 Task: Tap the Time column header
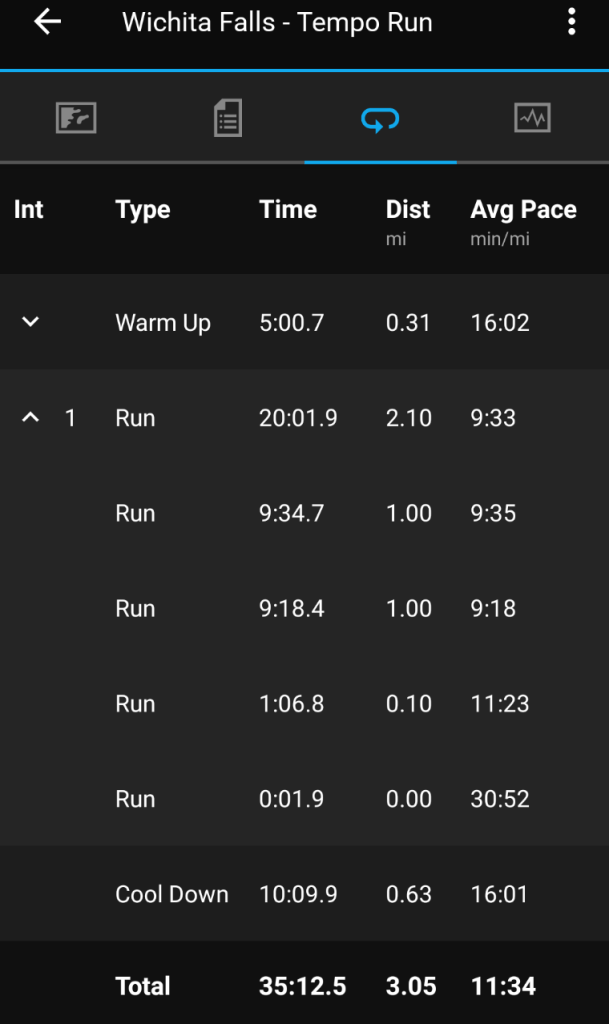pyautogui.click(x=288, y=210)
